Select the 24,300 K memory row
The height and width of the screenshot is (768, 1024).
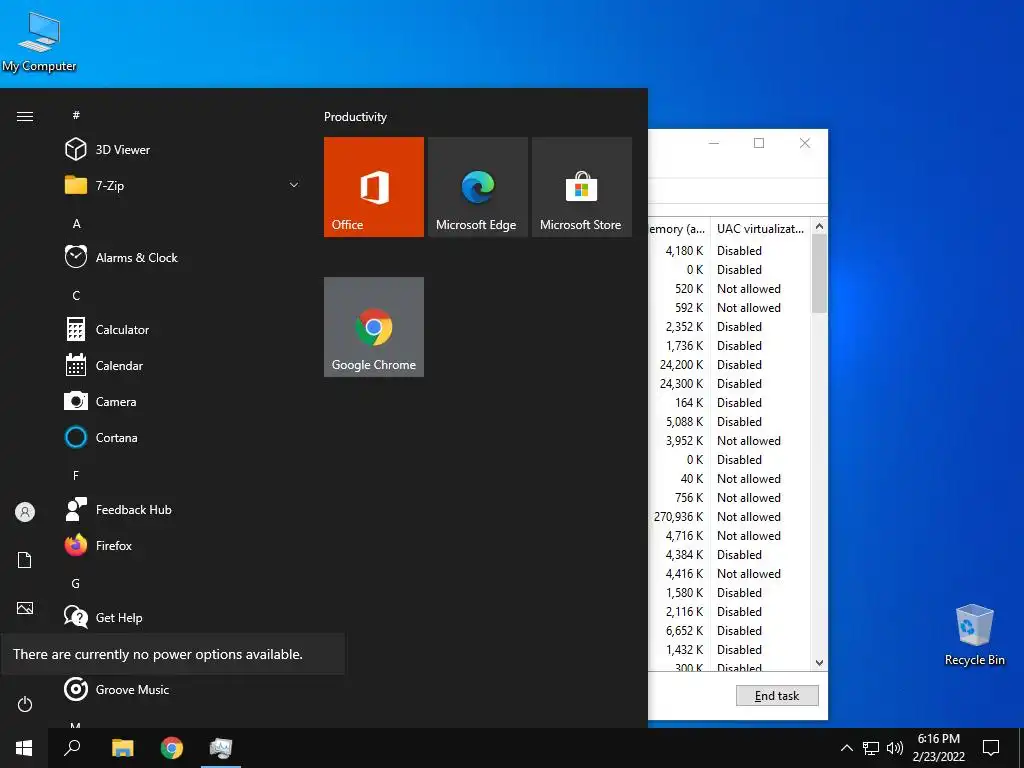[x=681, y=383]
